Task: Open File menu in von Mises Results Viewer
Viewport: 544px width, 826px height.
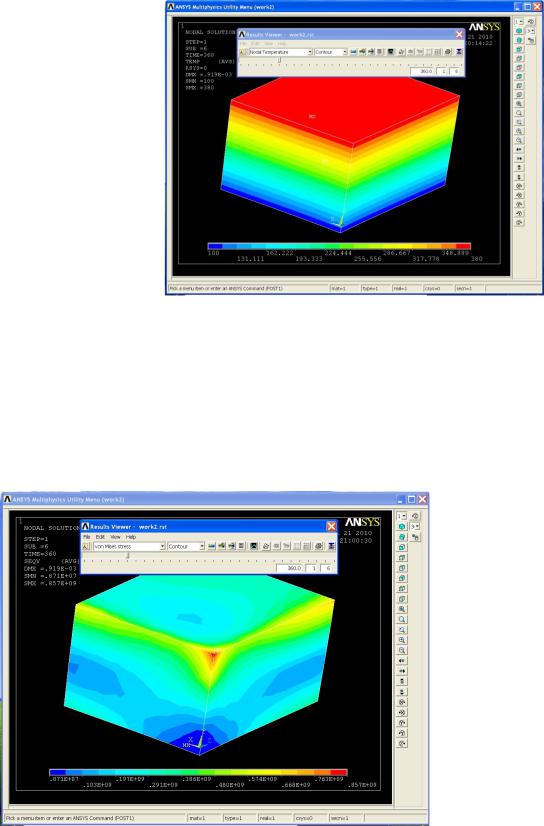Action: [x=87, y=537]
